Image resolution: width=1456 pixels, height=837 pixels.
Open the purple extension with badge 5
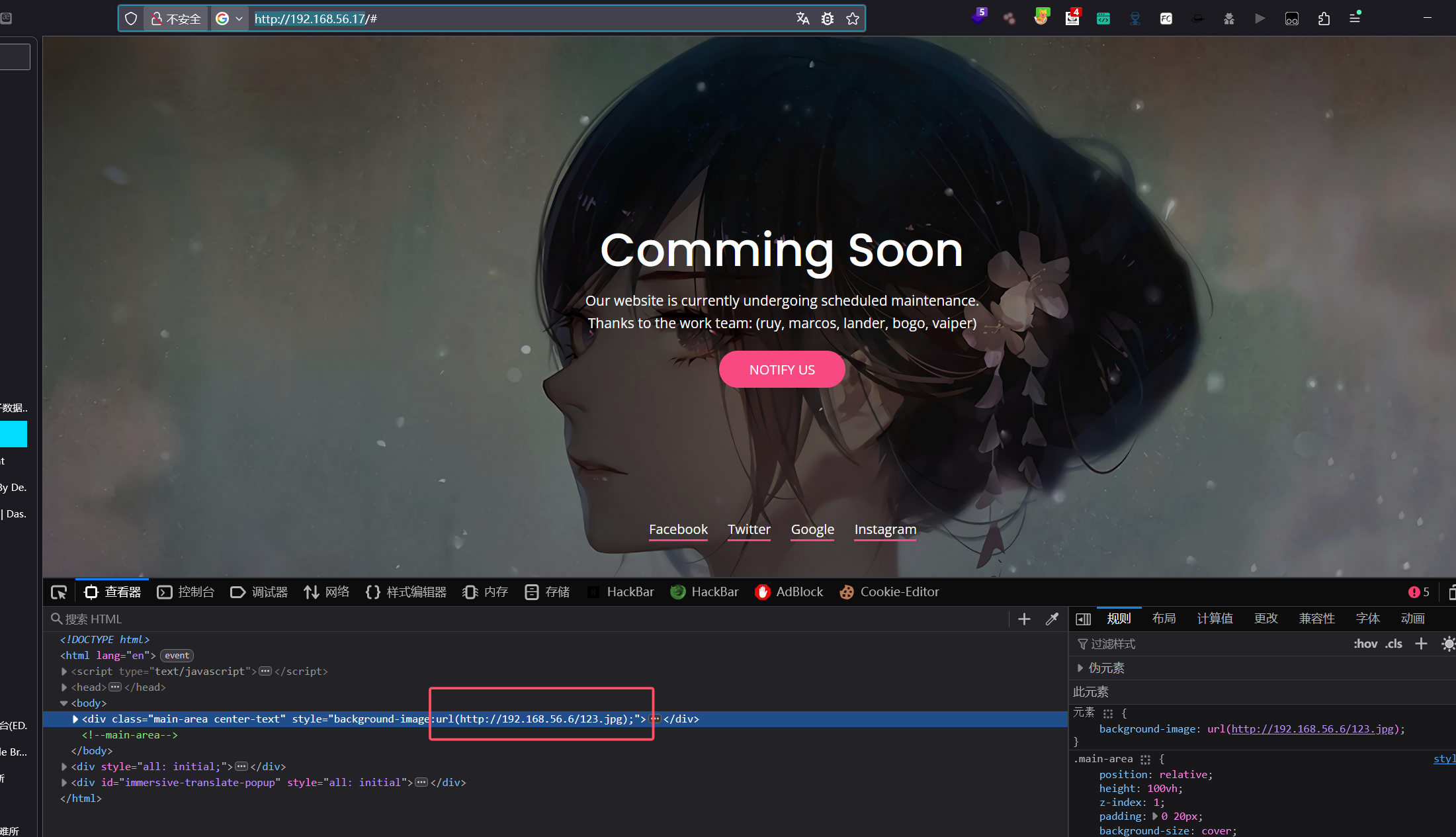coord(978,17)
